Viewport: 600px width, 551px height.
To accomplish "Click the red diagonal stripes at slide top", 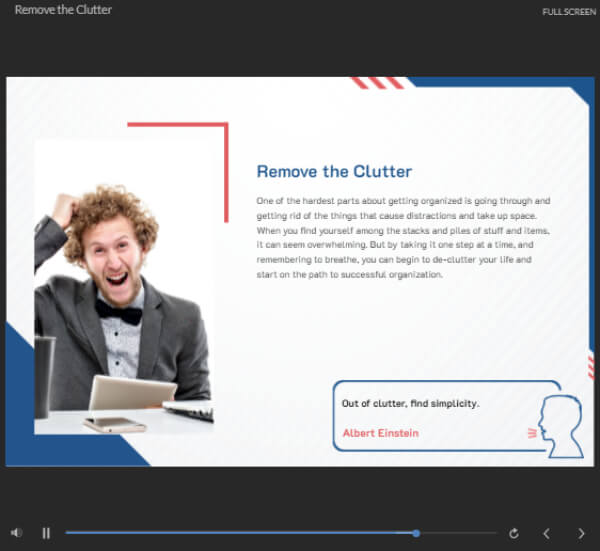I will pos(378,83).
